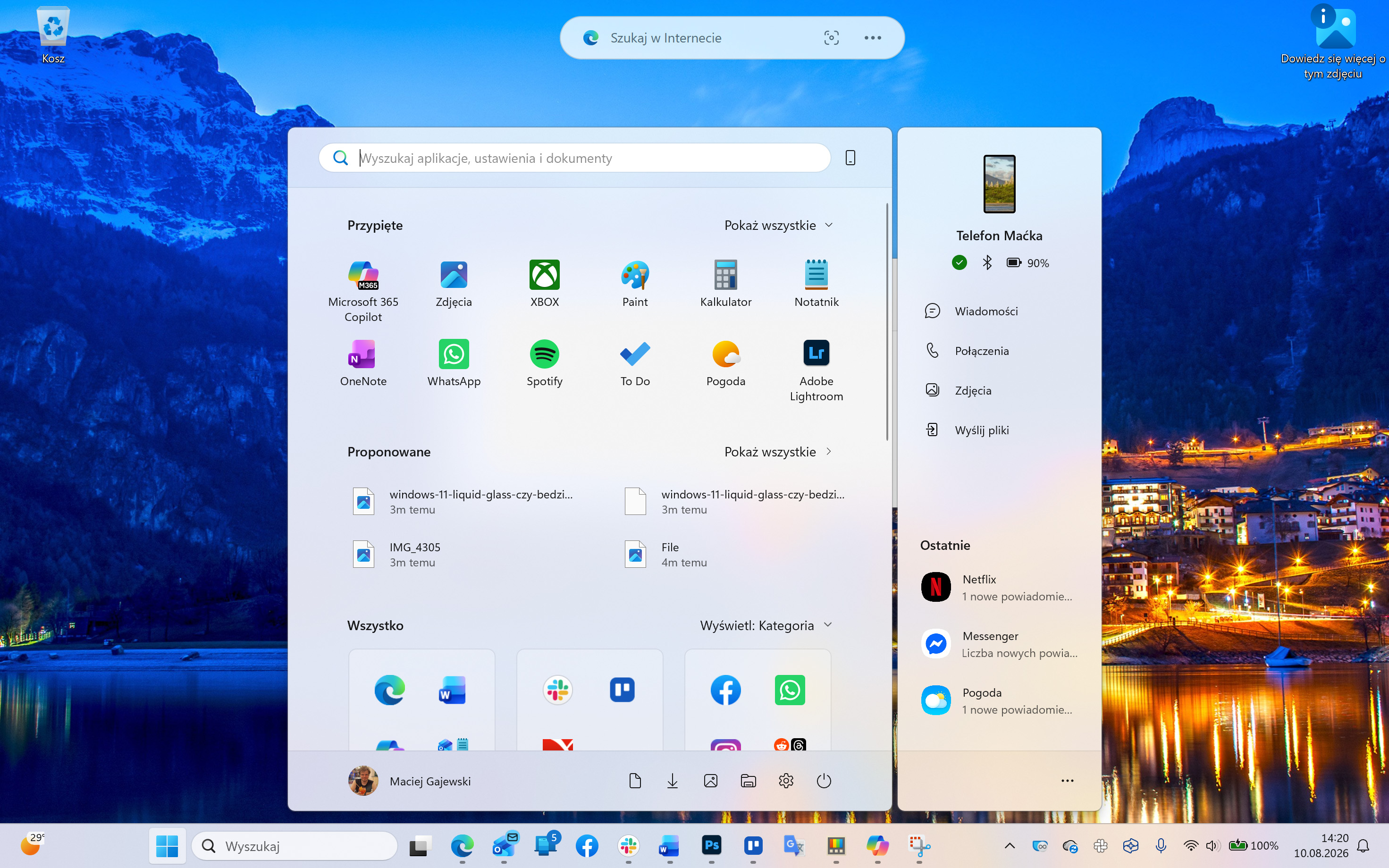Open more options in phone panel
This screenshot has height=868, width=1389.
tap(1067, 781)
